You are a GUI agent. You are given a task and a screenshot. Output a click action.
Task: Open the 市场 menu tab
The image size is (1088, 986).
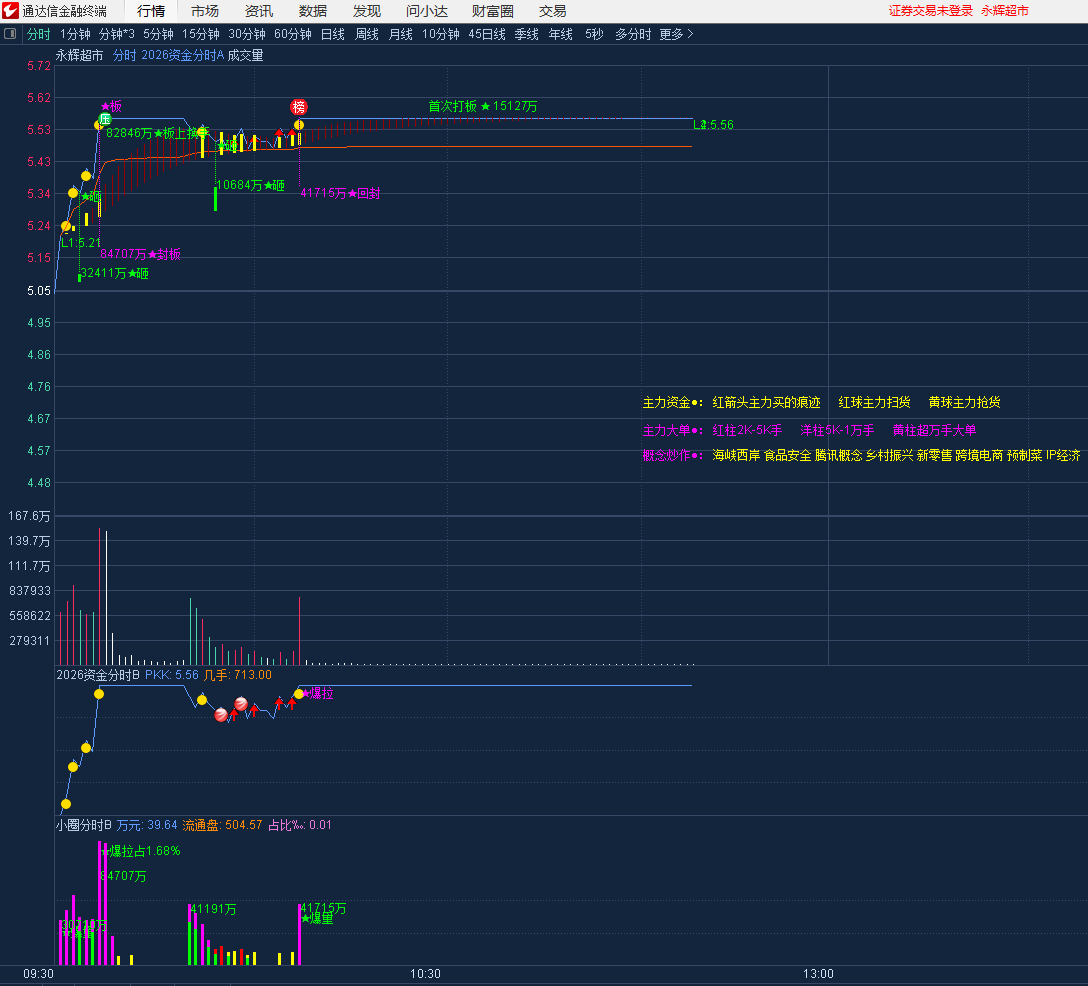205,11
